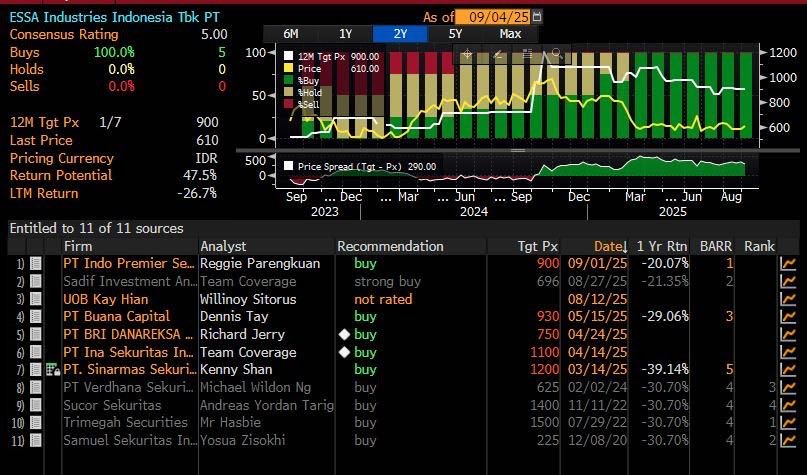Open the chart icon for Sucor Sekuritas row
This screenshot has width=807, height=475.
(x=787, y=406)
